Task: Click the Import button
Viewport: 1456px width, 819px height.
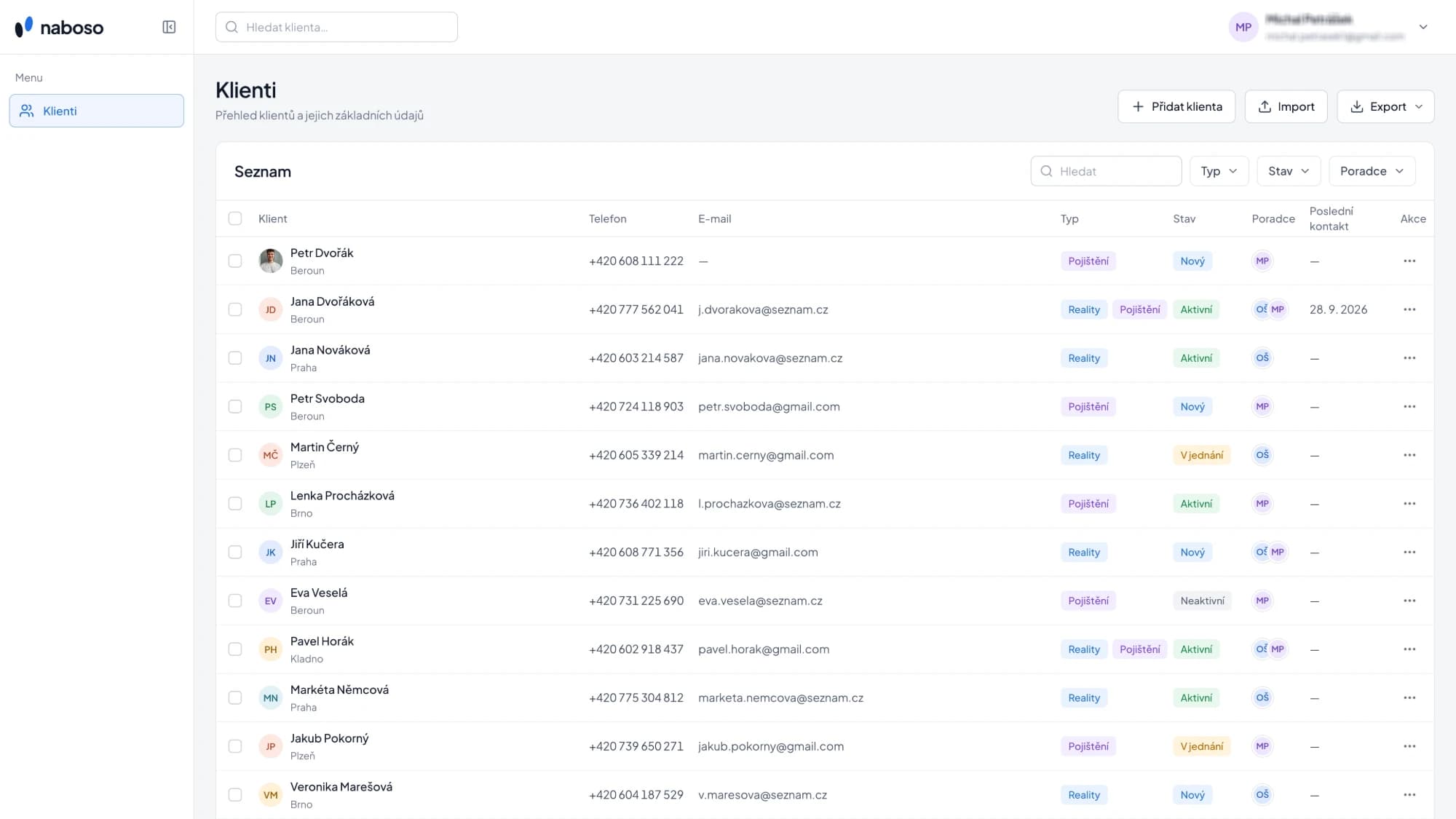Action: (x=1286, y=106)
